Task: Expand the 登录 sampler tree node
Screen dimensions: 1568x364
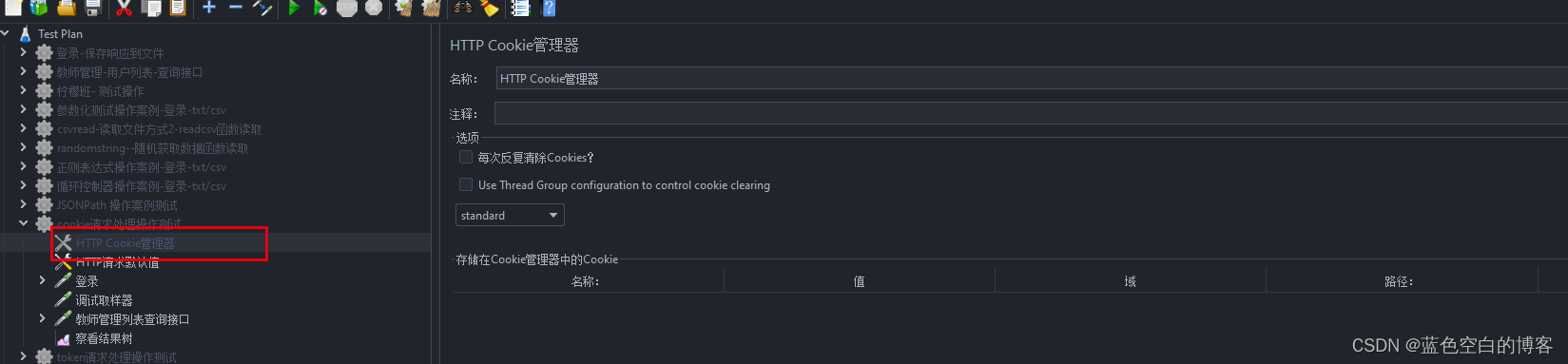Action: pyautogui.click(x=43, y=280)
